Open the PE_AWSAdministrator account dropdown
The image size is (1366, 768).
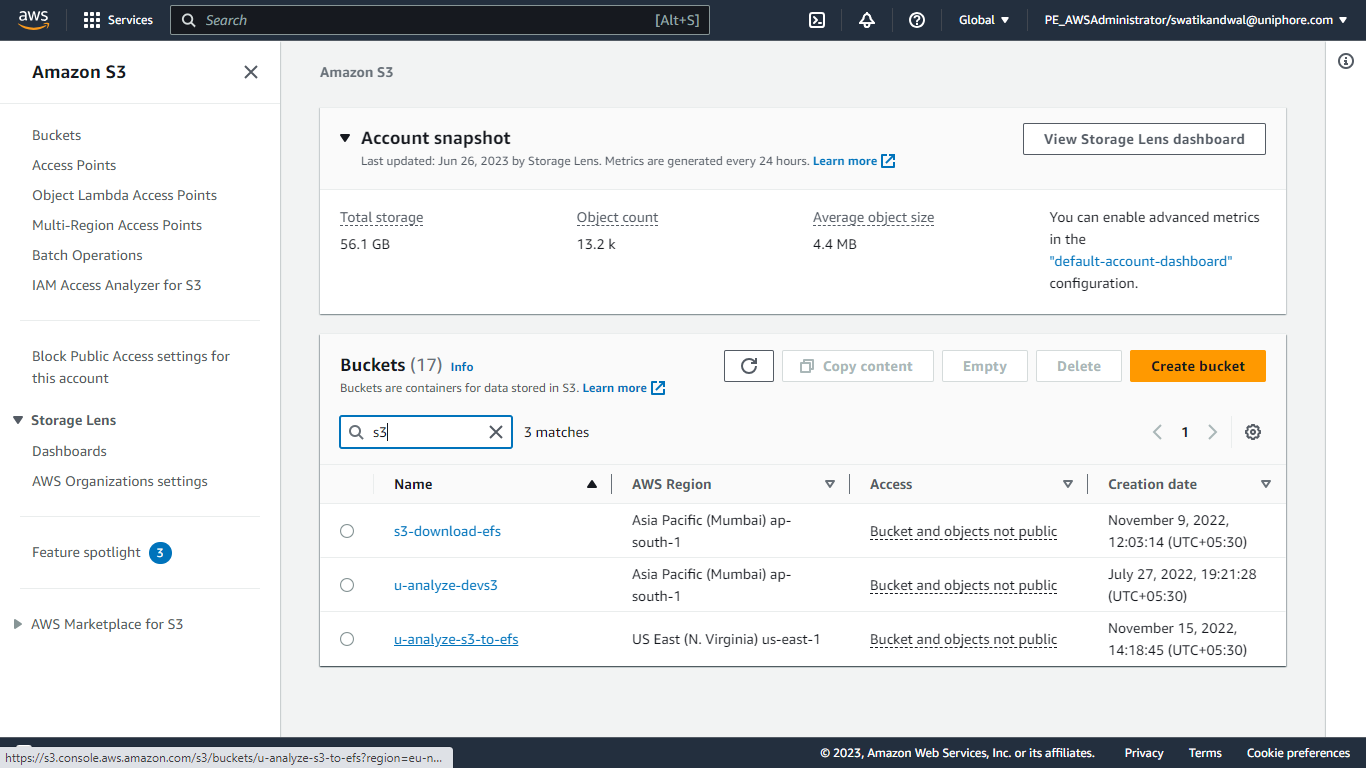tap(1196, 20)
